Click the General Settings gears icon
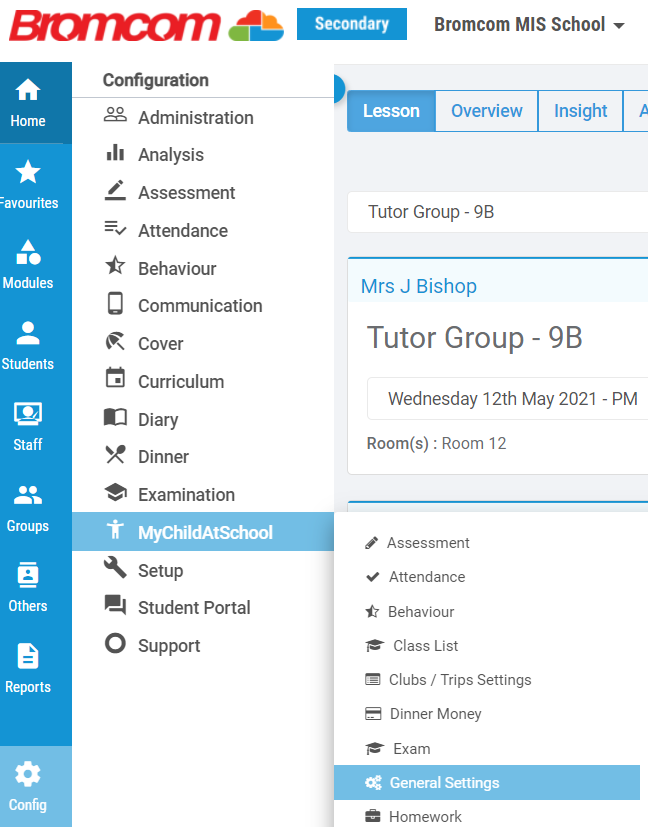The height and width of the screenshot is (827, 648). [373, 783]
